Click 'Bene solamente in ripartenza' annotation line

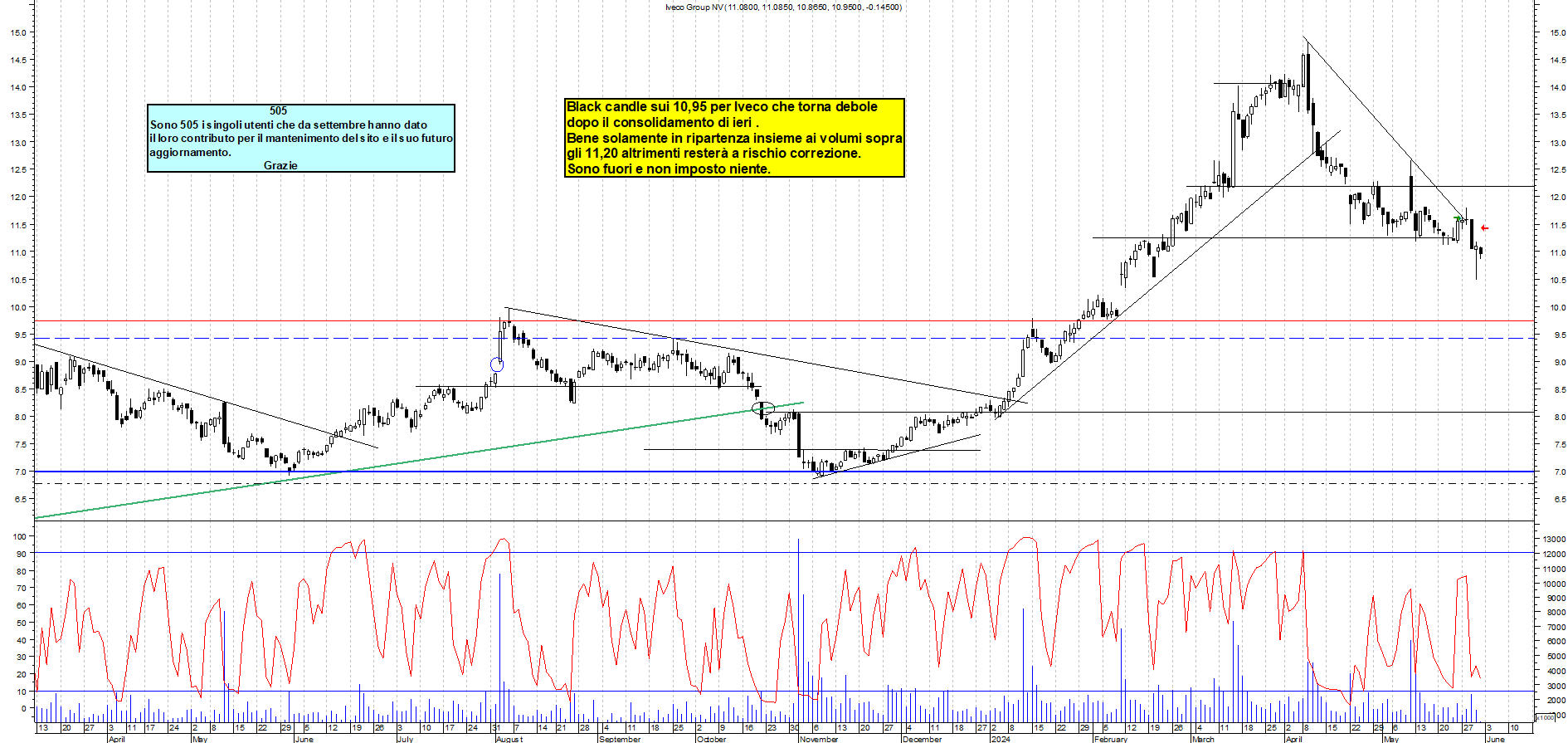(x=734, y=138)
